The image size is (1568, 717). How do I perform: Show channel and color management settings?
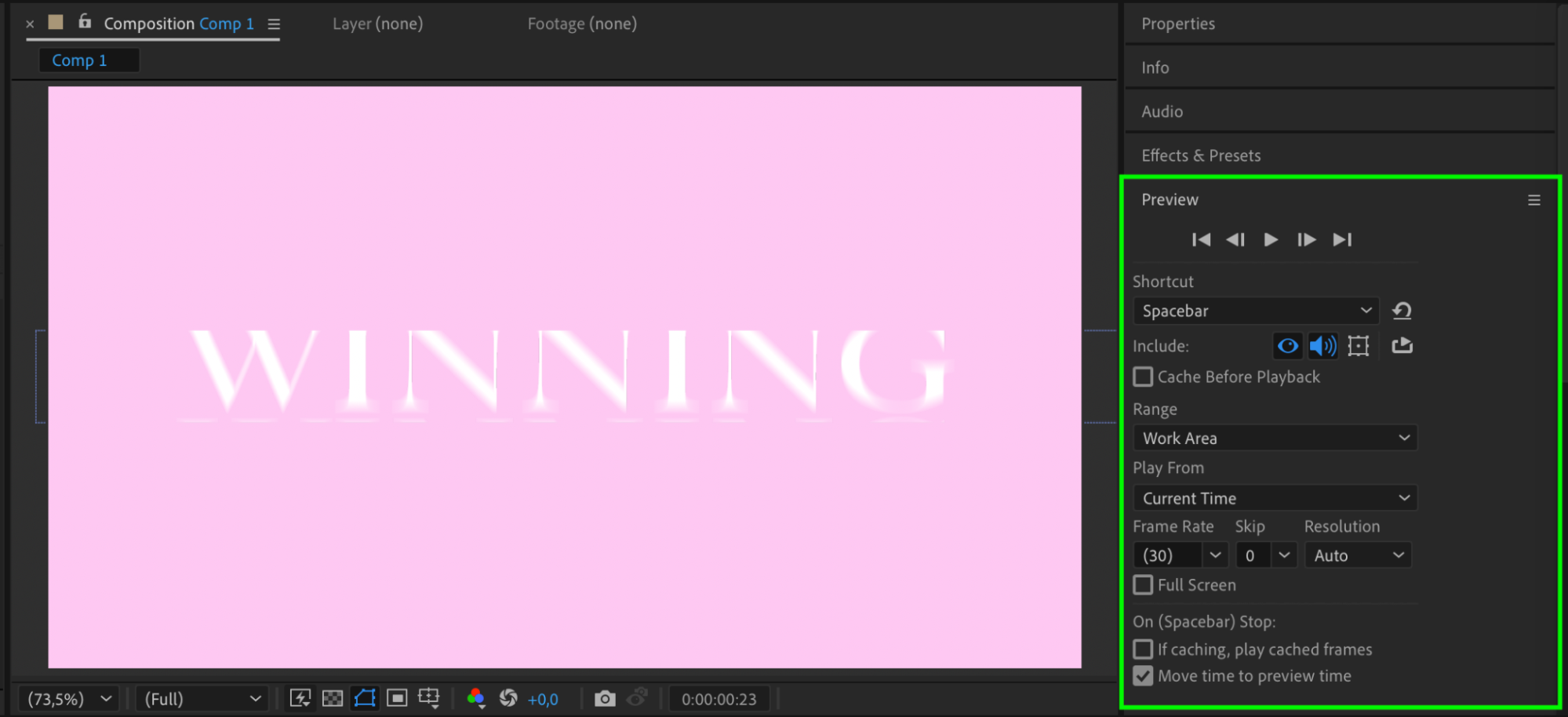[475, 698]
